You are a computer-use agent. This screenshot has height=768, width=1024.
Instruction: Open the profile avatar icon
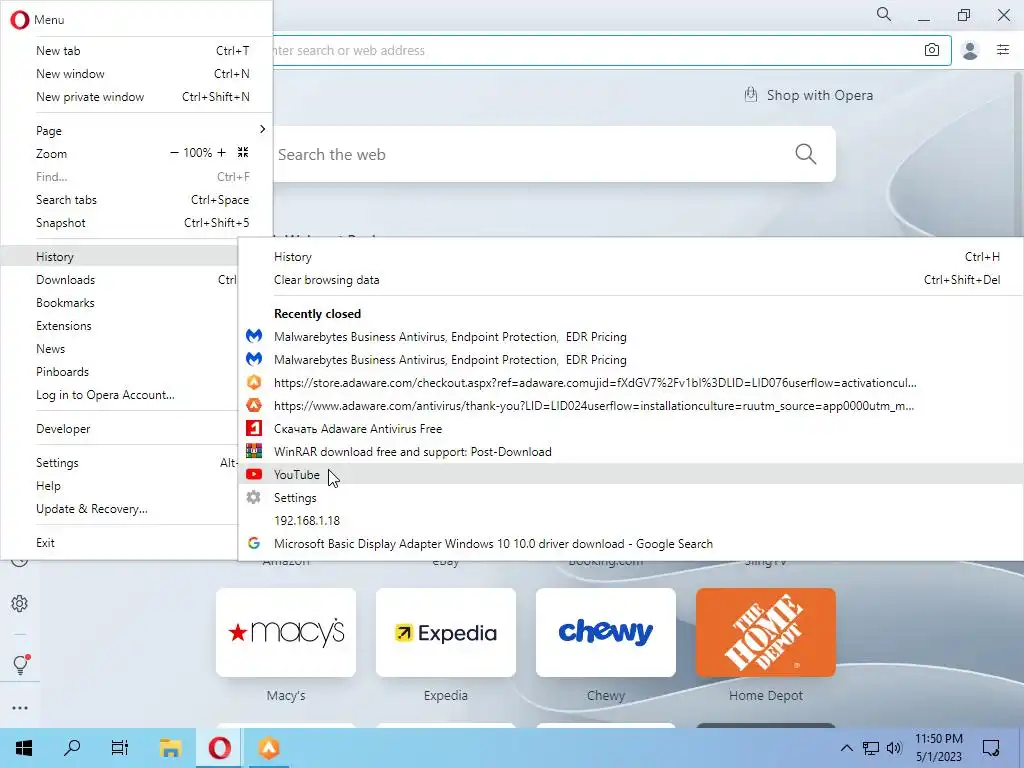[970, 50]
